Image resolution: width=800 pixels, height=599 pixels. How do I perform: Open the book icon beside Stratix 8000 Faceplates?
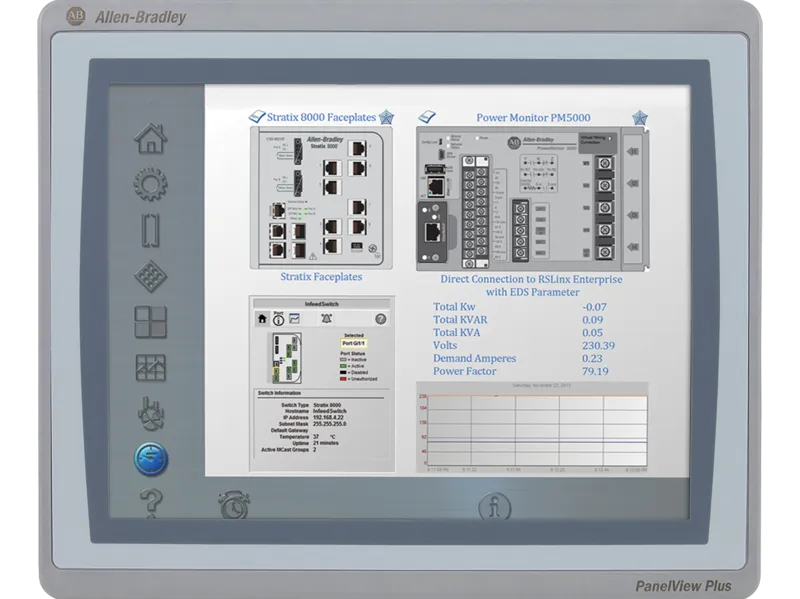click(x=257, y=117)
